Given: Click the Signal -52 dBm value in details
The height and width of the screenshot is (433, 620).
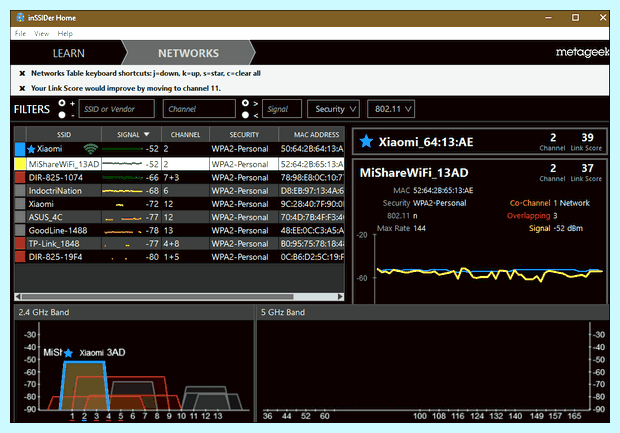Looking at the screenshot, I should pyautogui.click(x=568, y=228).
